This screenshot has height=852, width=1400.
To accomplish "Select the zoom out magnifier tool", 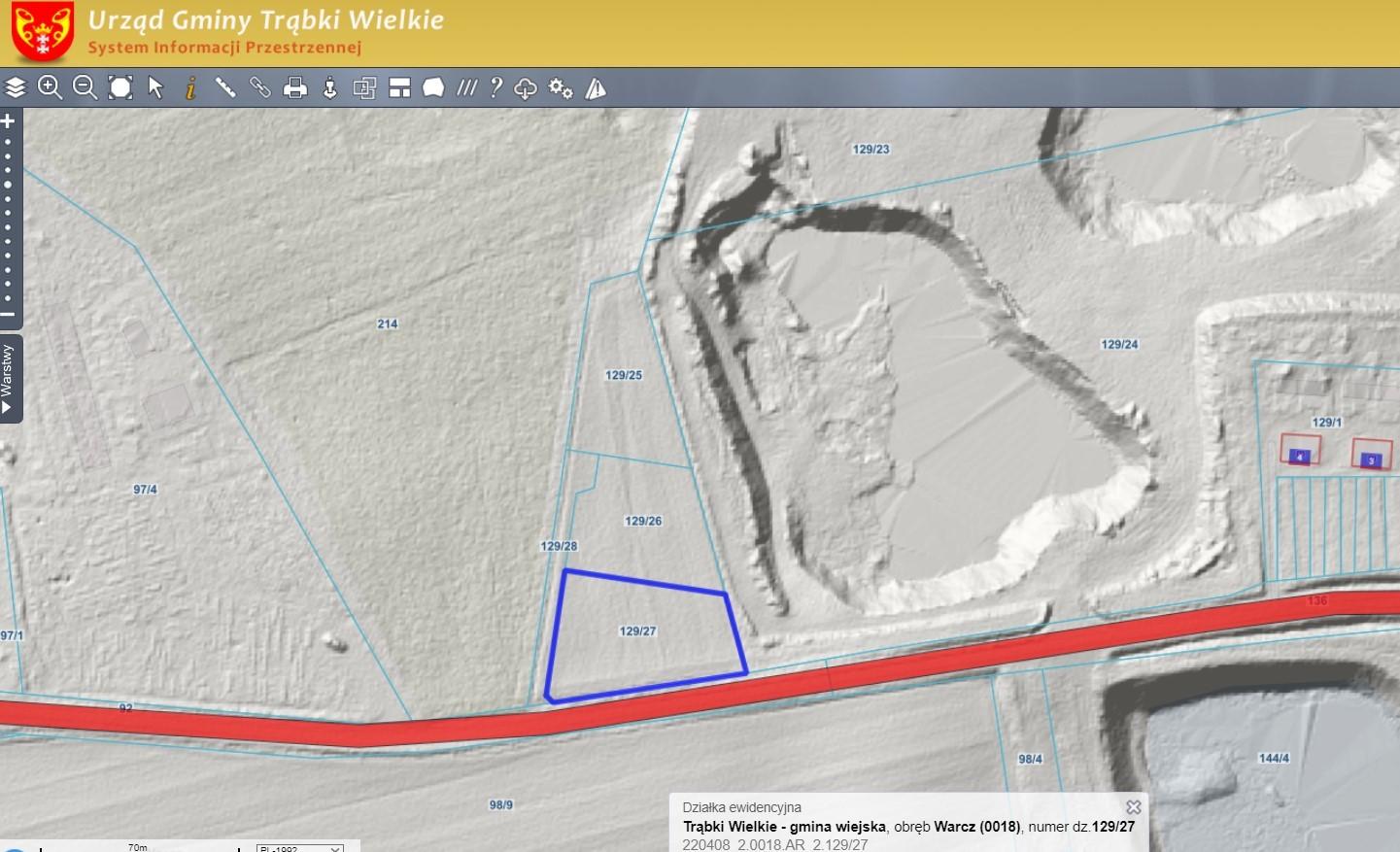I will click(85, 87).
